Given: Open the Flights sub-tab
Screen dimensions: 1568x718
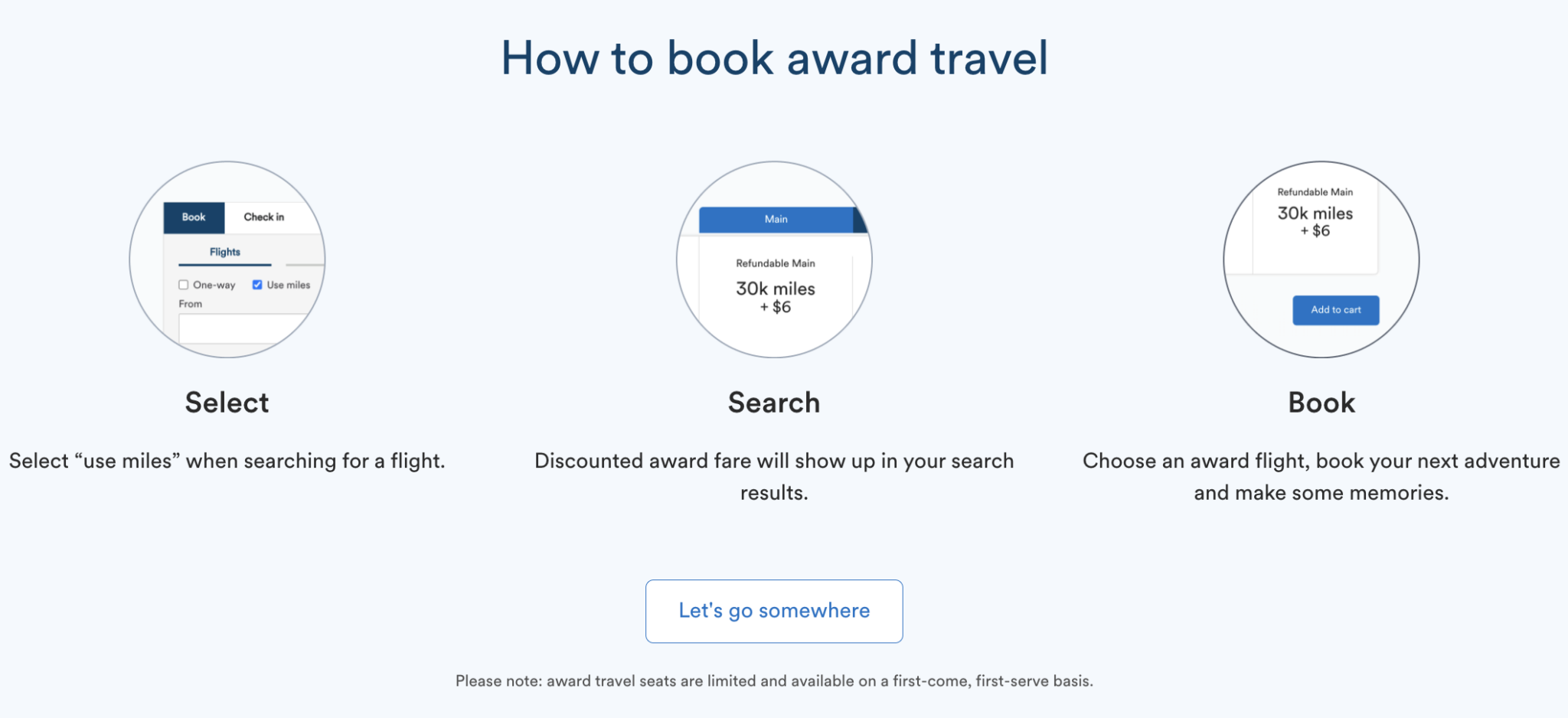Looking at the screenshot, I should (225, 252).
